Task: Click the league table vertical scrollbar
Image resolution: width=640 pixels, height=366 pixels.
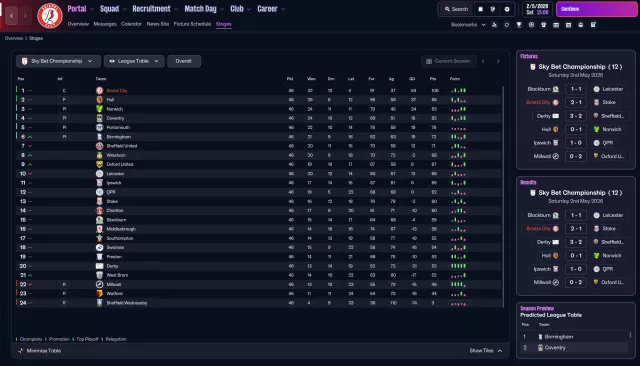Action: [x=503, y=196]
